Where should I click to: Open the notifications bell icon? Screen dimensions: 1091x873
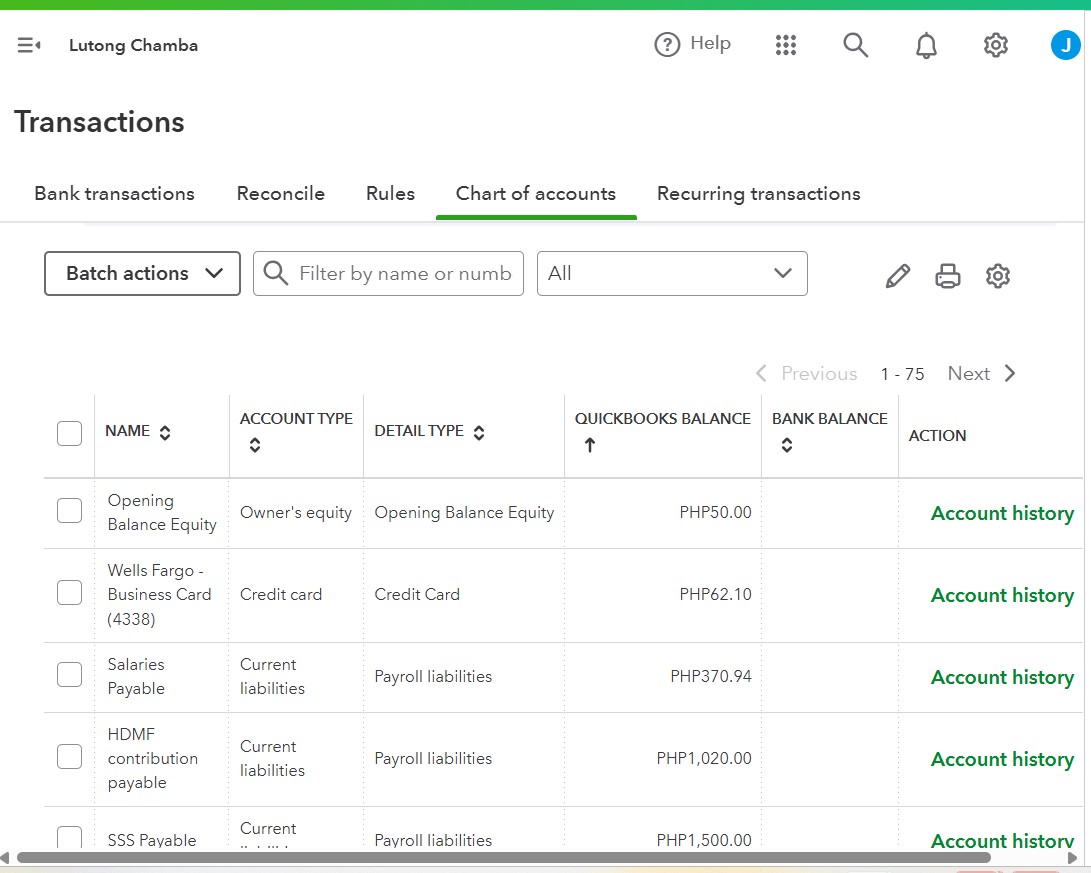click(x=925, y=46)
